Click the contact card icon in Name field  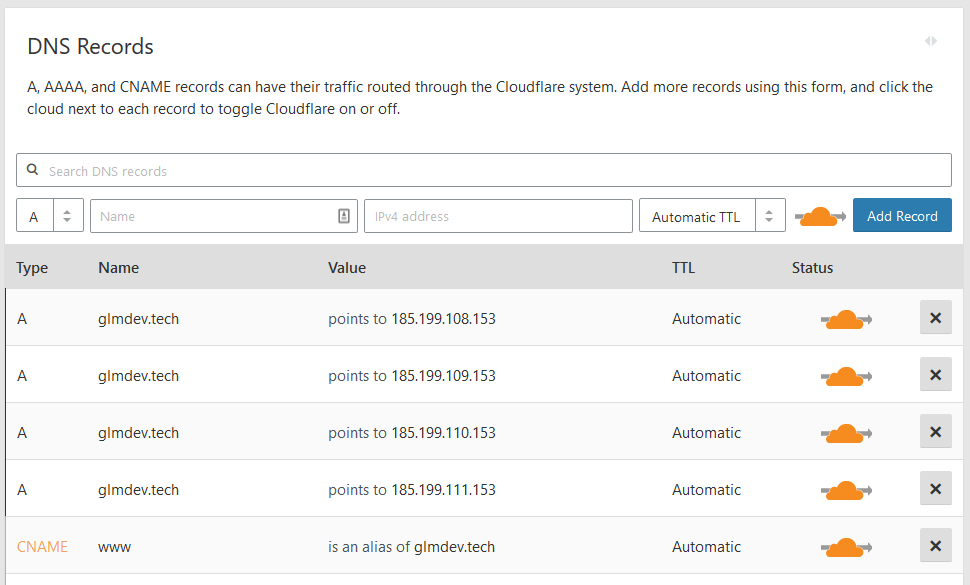tap(343, 216)
